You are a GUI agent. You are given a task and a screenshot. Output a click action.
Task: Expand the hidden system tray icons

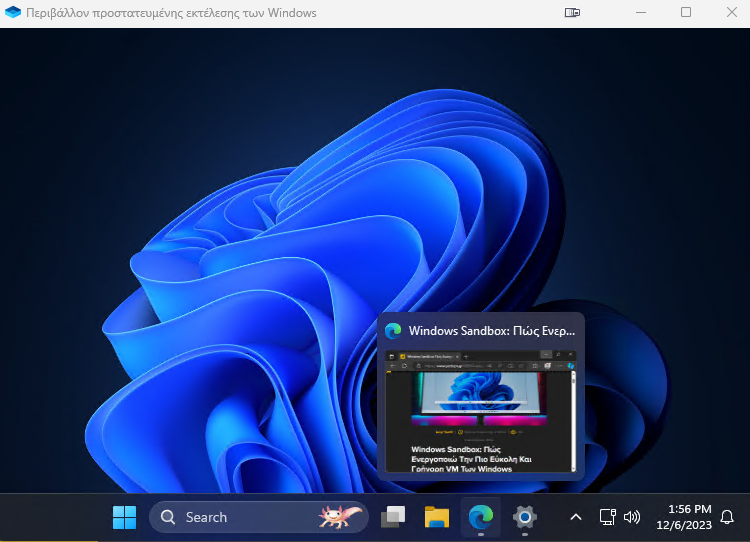(576, 517)
